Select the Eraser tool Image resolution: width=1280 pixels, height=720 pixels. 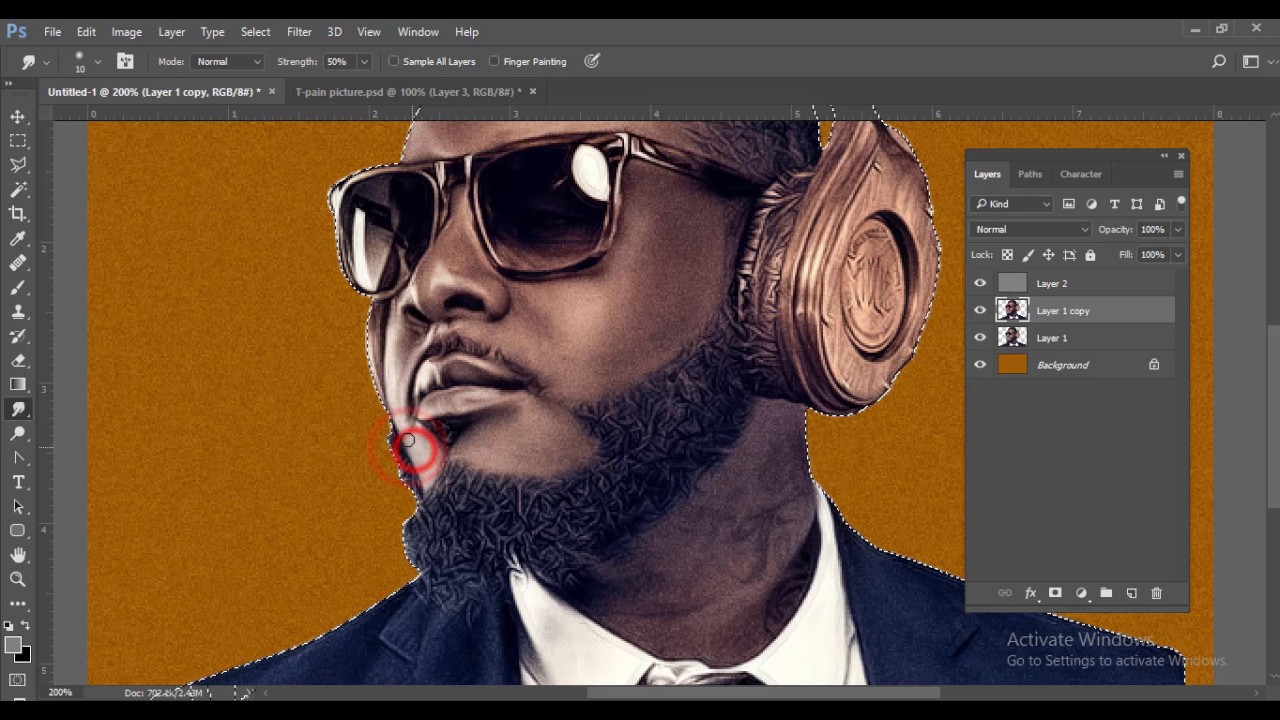pyautogui.click(x=18, y=361)
